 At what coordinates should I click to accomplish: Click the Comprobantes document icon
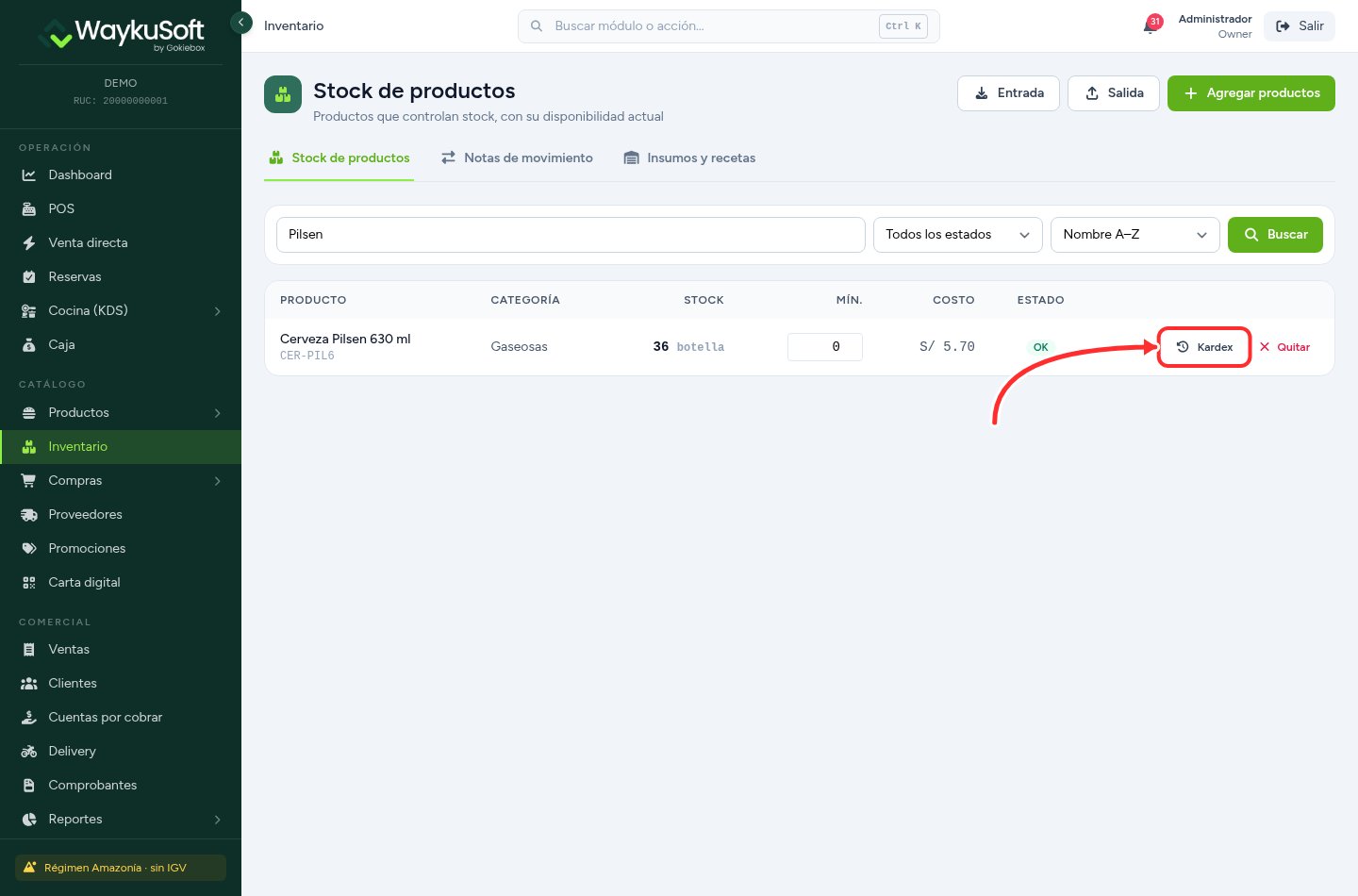click(x=29, y=785)
